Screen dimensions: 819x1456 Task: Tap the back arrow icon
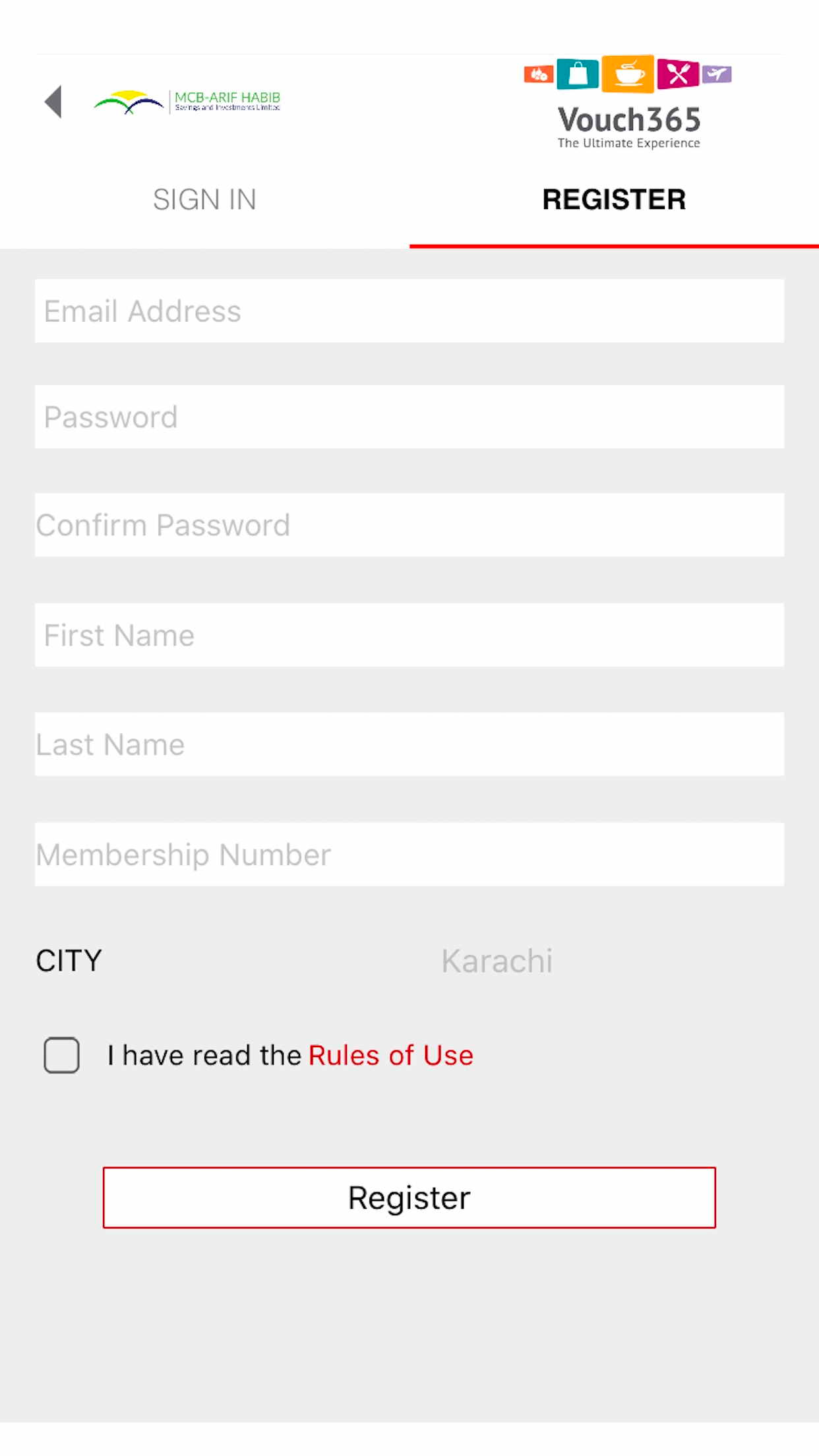tap(53, 102)
